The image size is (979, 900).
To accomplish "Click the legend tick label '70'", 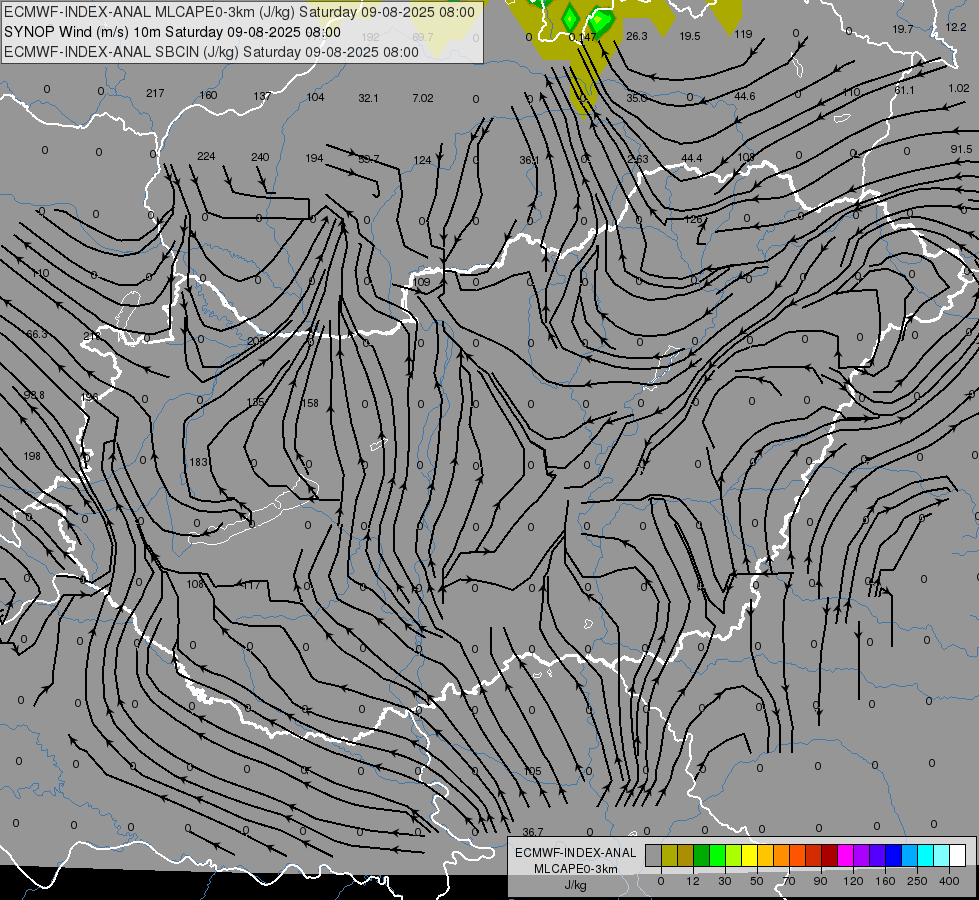I will click(789, 881).
